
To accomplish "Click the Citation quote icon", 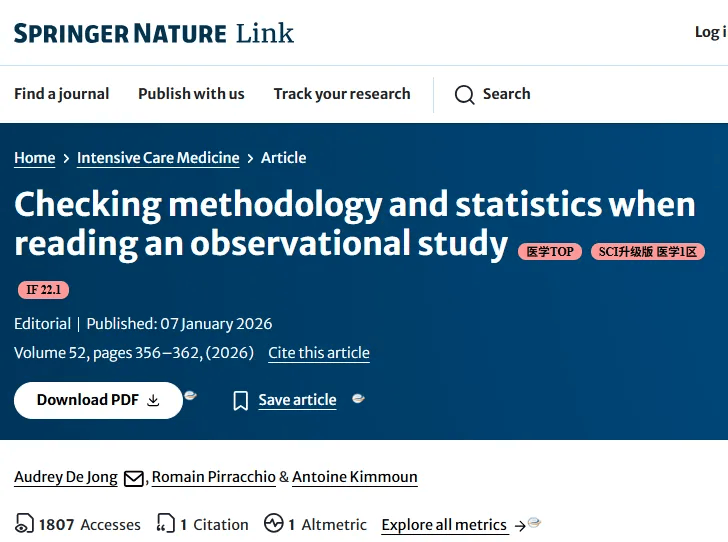I will click(x=165, y=524).
